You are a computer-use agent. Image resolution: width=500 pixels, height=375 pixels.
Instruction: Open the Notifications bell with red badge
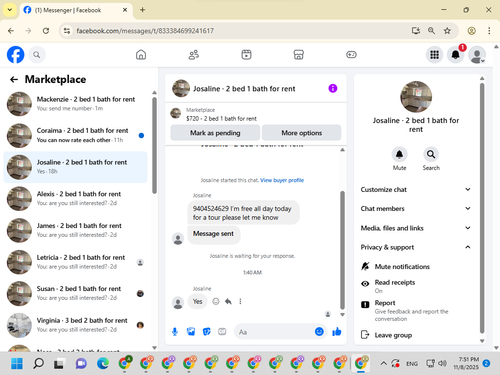[x=456, y=55]
